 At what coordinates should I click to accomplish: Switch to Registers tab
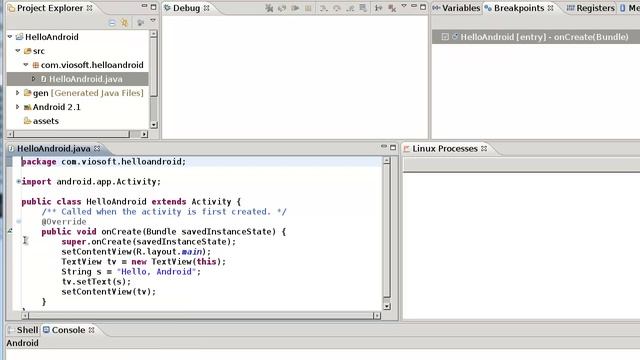coord(595,8)
